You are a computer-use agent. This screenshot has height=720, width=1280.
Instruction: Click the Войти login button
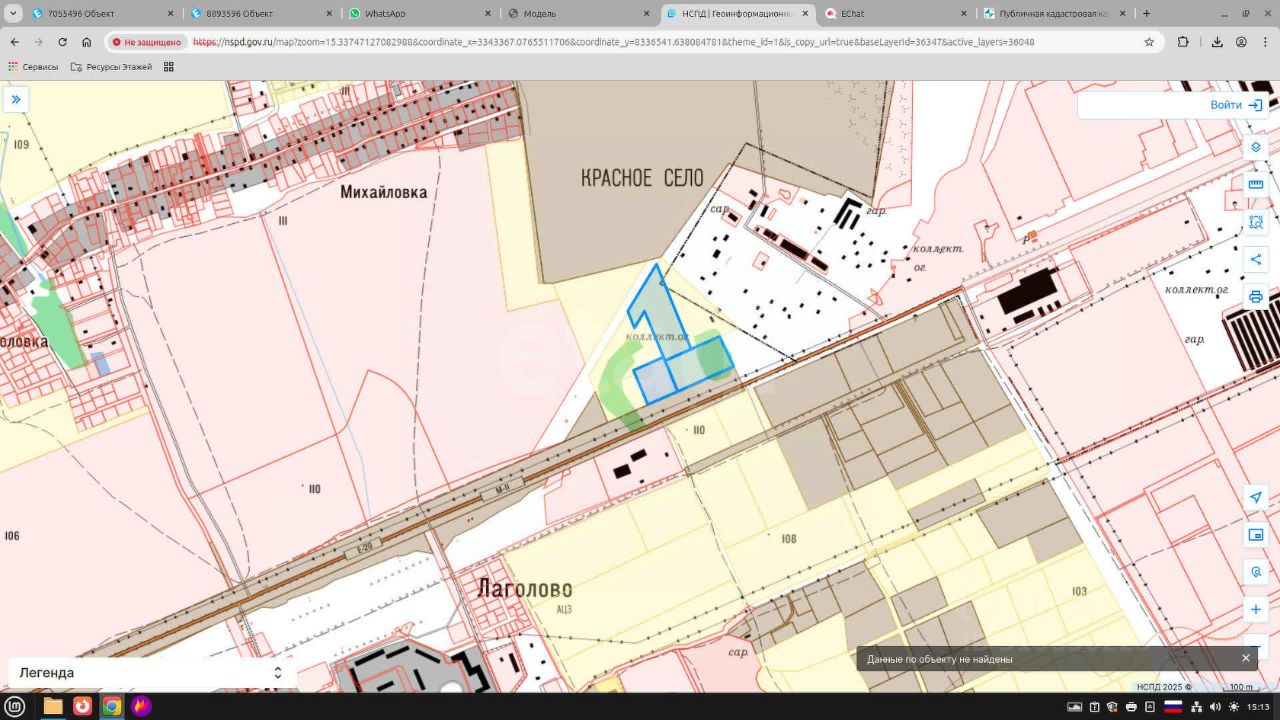1235,105
